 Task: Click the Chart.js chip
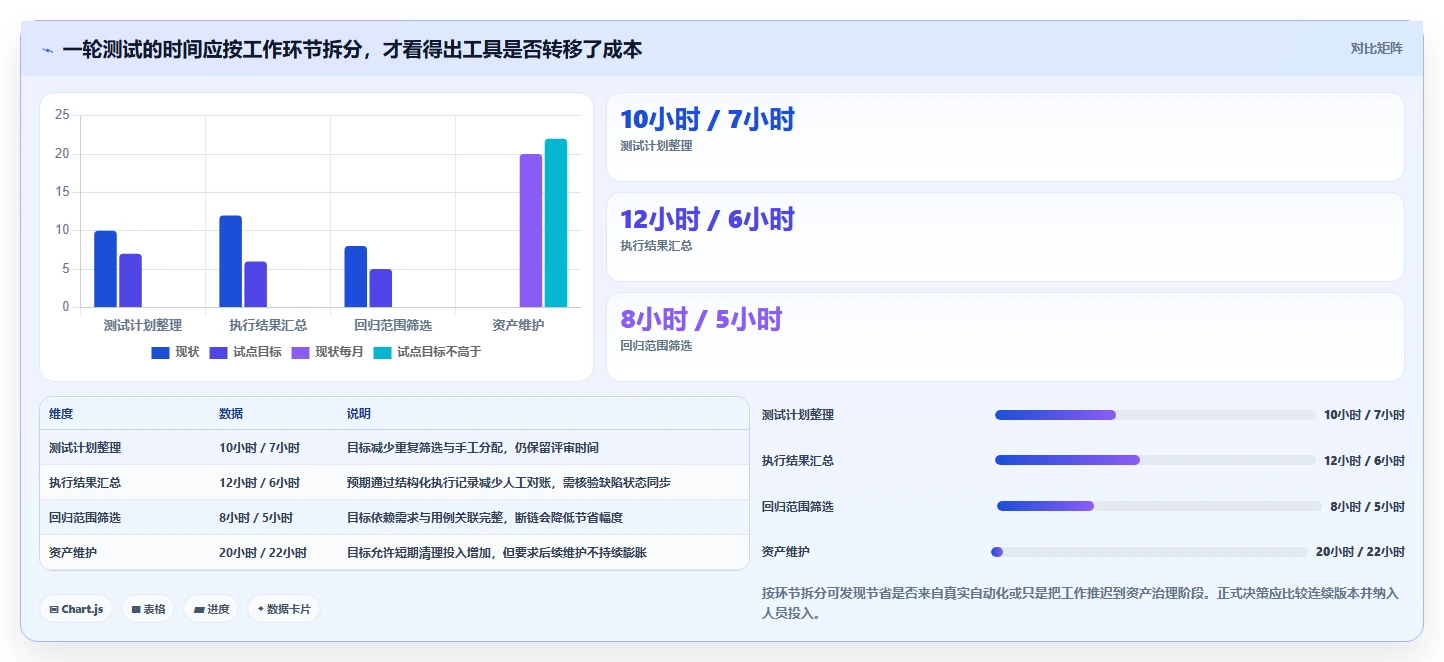[x=76, y=609]
